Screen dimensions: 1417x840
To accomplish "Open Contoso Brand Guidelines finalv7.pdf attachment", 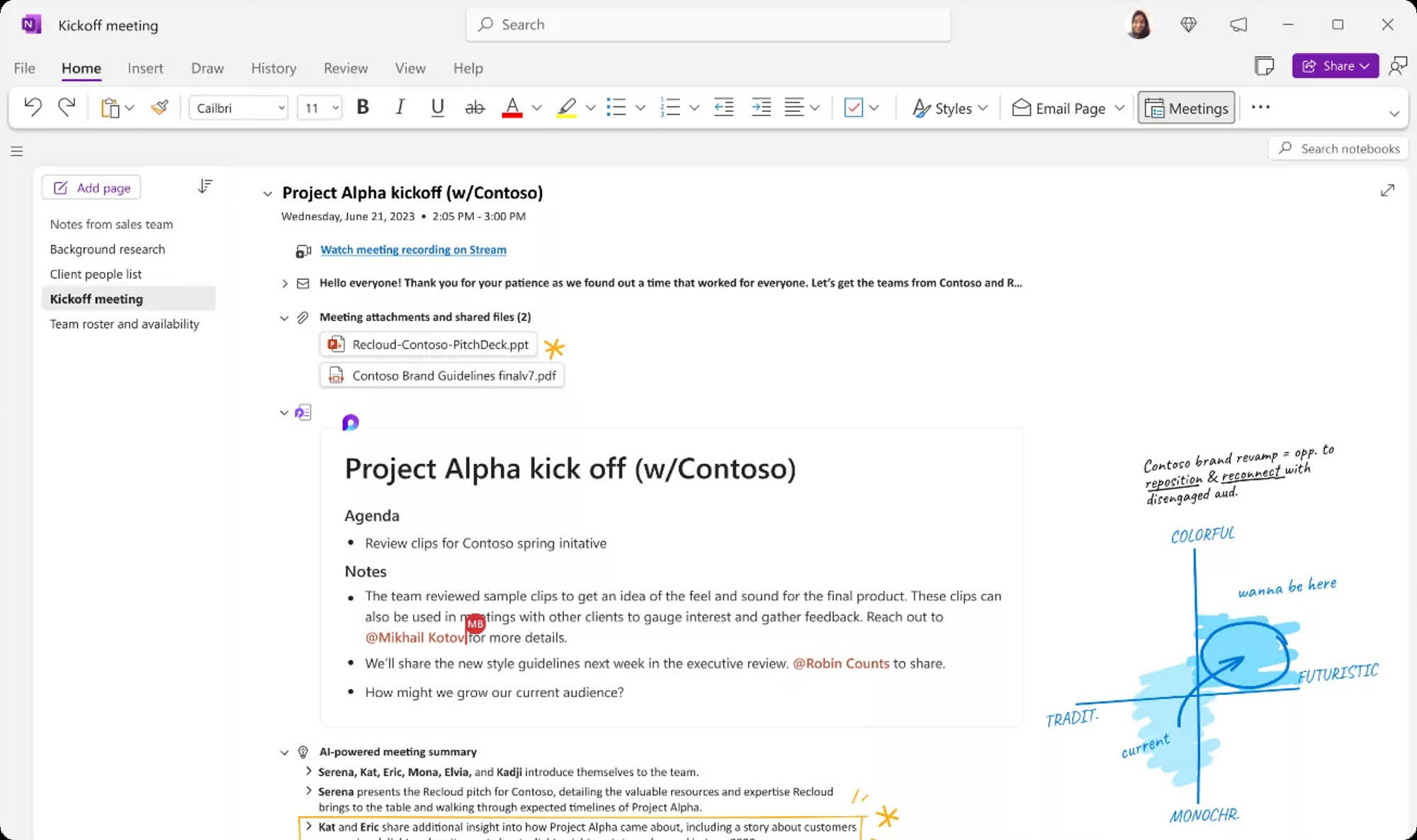I will [441, 375].
